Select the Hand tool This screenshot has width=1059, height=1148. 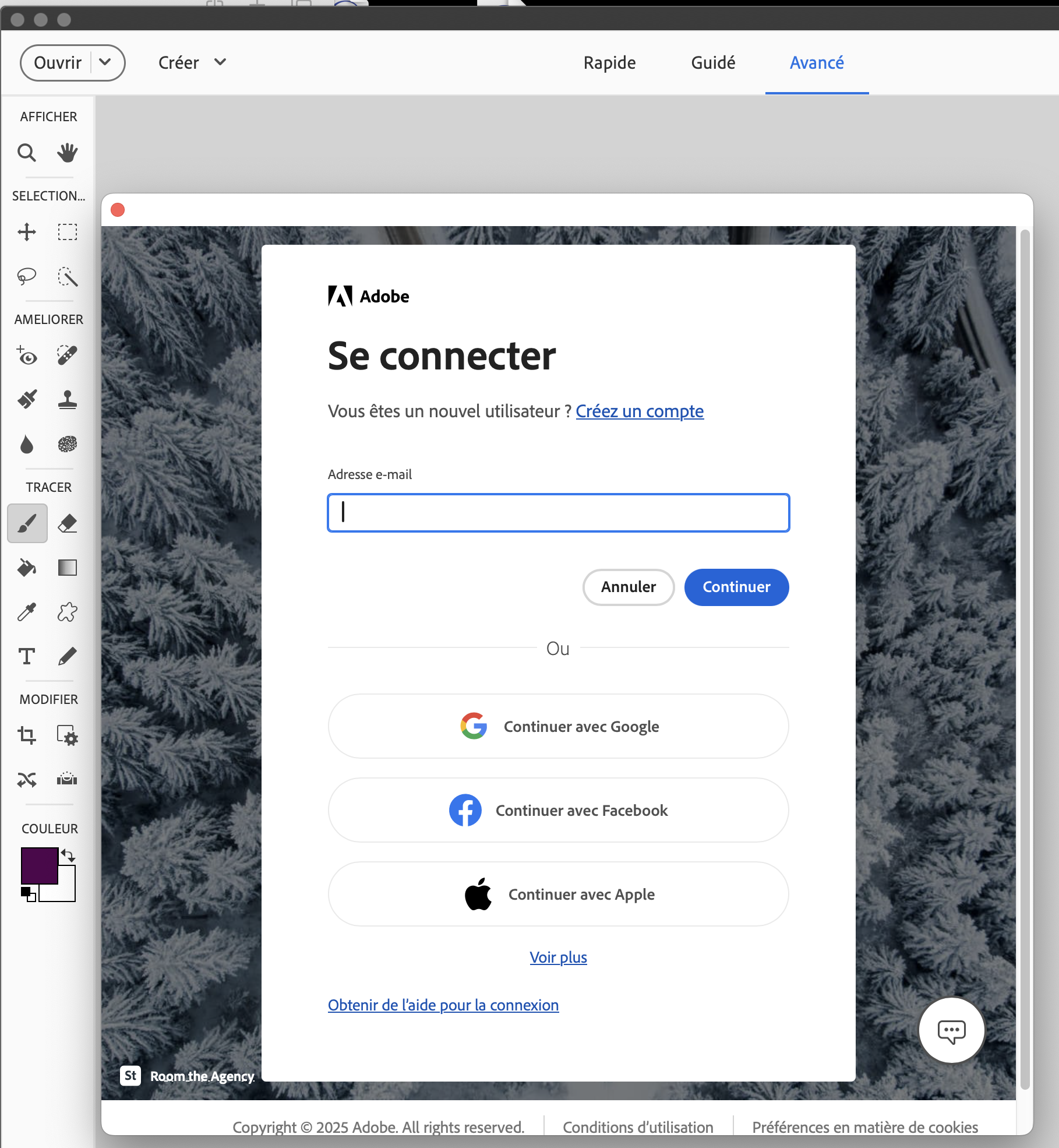click(x=68, y=153)
